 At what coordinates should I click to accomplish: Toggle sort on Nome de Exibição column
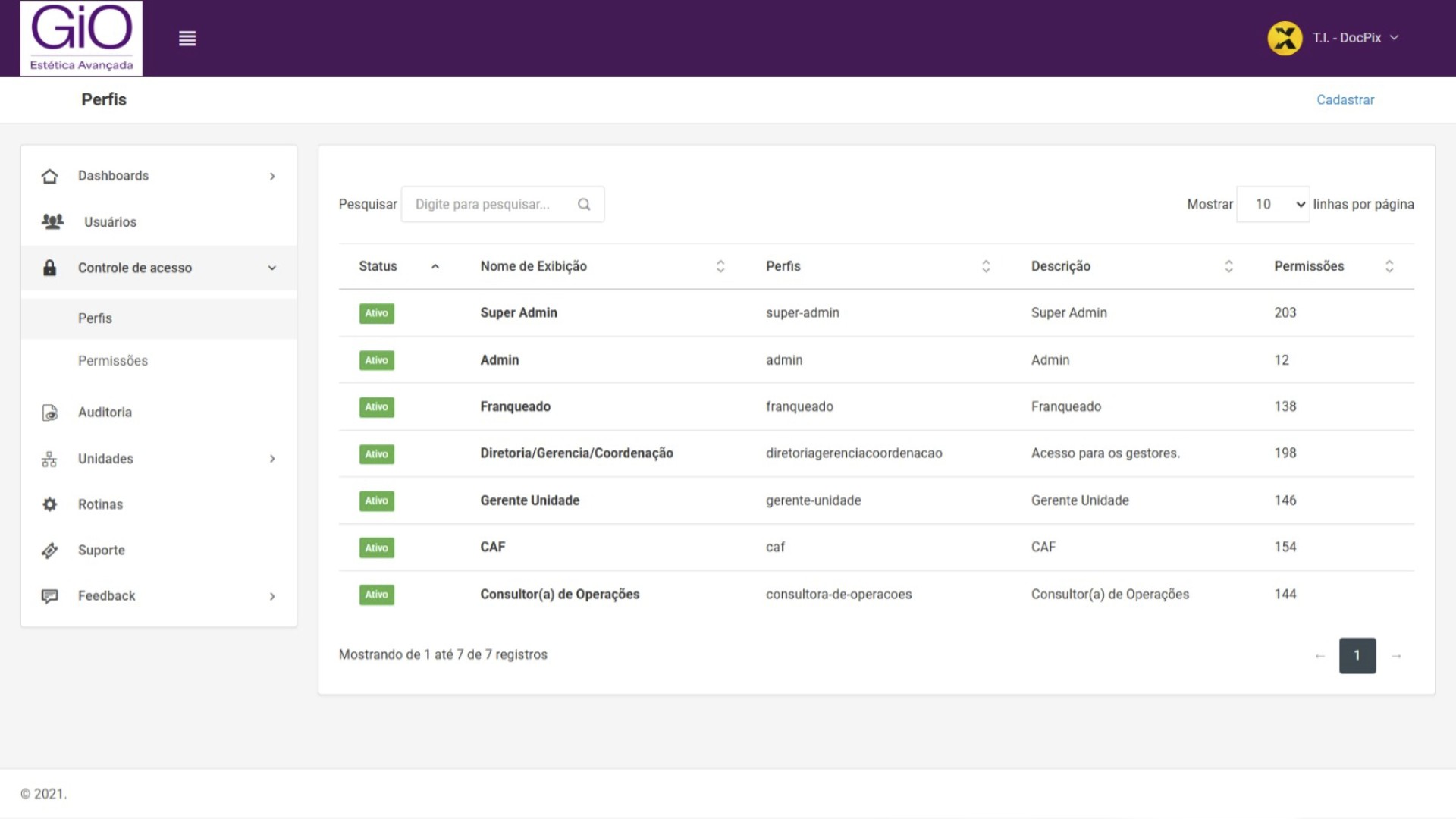720,266
